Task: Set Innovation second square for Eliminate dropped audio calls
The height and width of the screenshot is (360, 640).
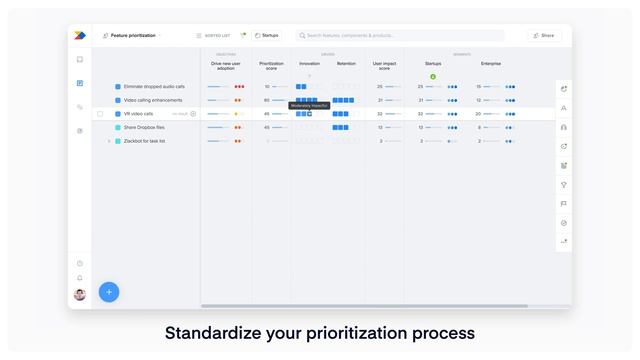Action: click(304, 87)
